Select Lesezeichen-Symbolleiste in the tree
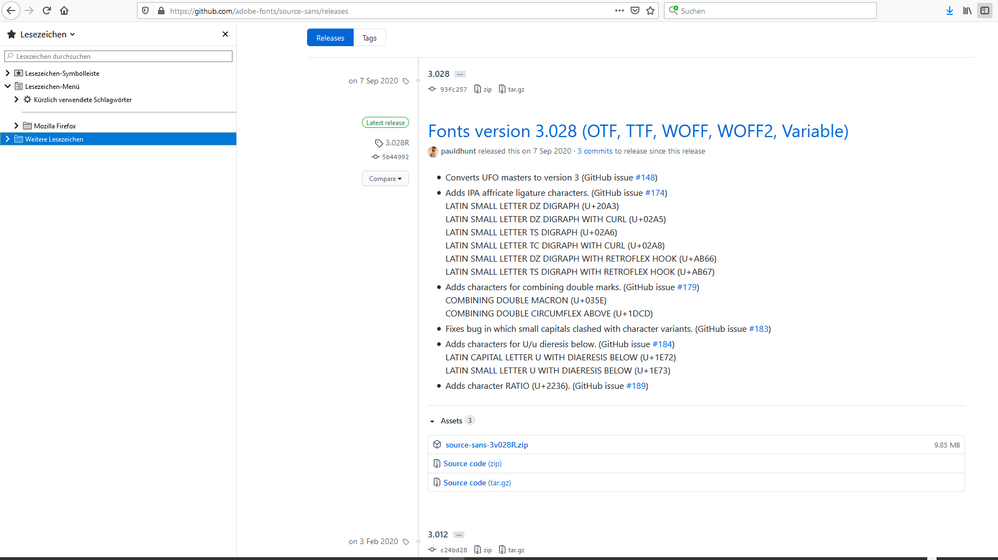 [x=62, y=73]
